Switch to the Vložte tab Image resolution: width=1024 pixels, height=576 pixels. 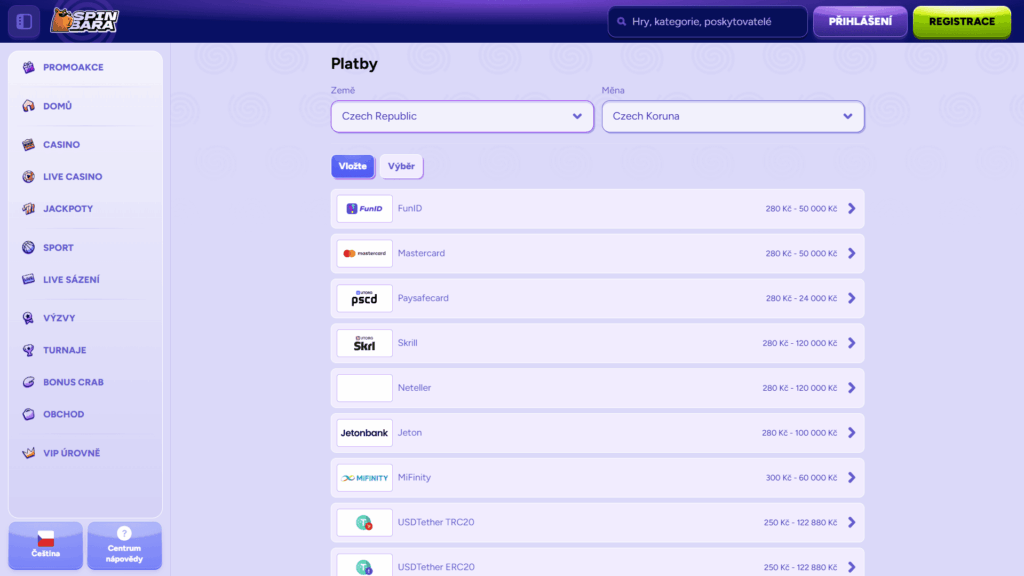(352, 166)
